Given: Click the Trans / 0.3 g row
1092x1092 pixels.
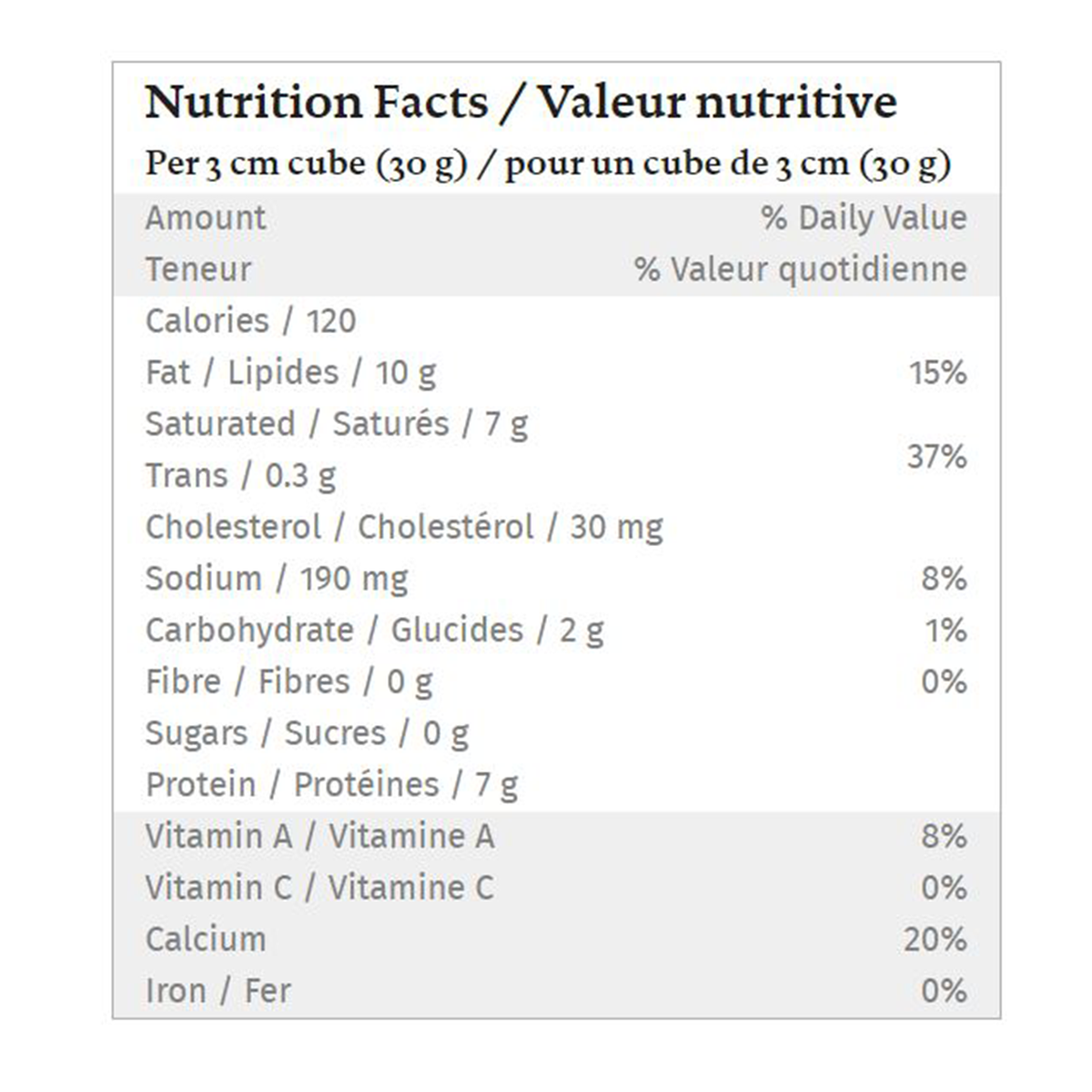Looking at the screenshot, I should (x=240, y=476).
